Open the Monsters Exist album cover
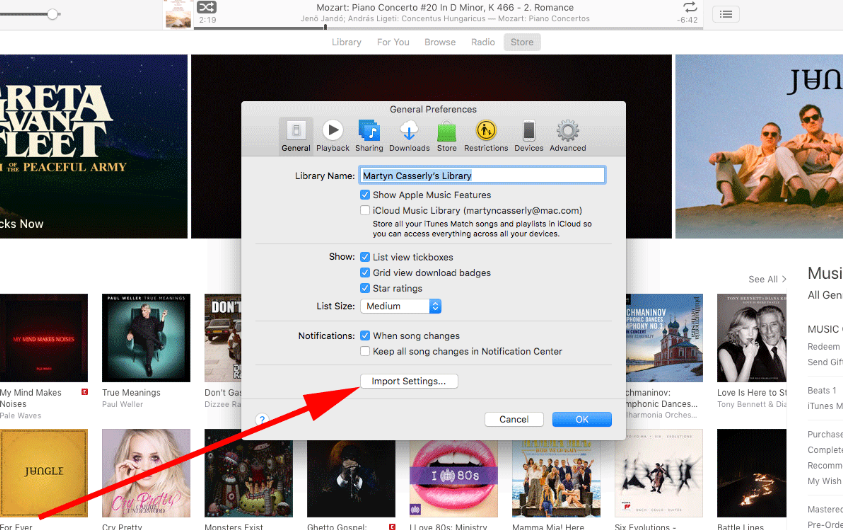This screenshot has height=530, width=843. point(249,478)
